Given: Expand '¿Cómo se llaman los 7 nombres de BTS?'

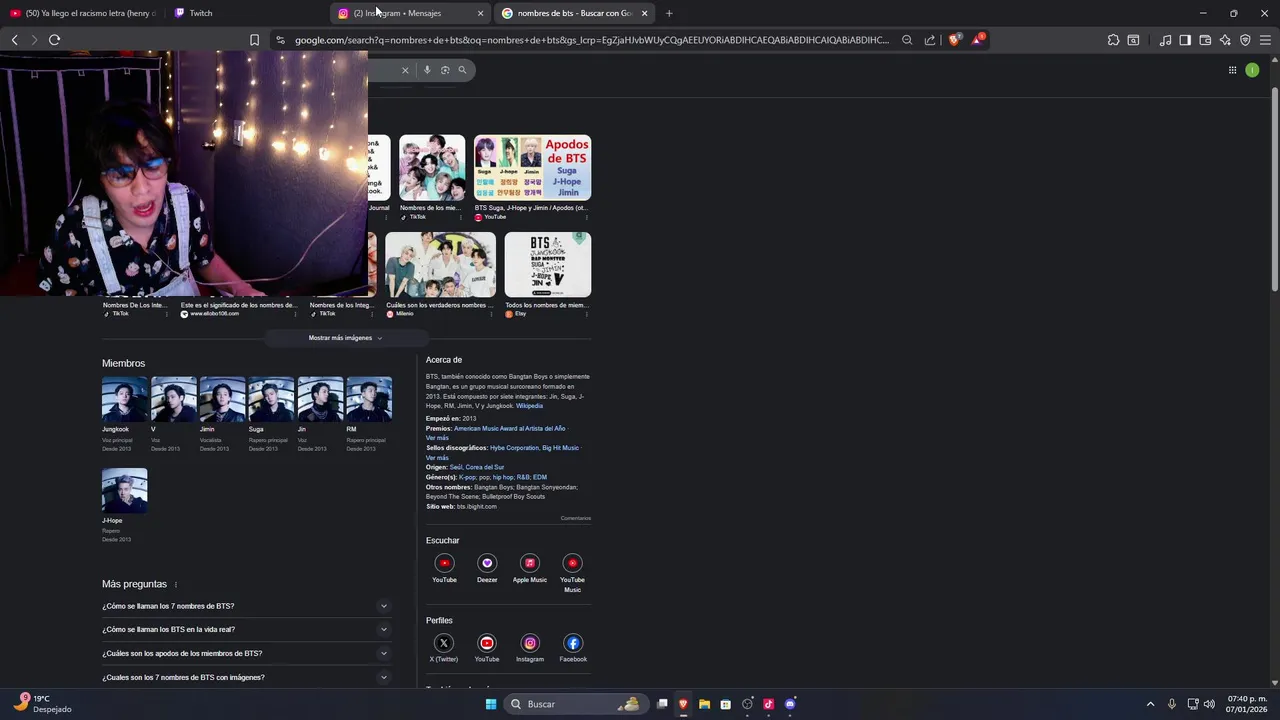Looking at the screenshot, I should click(246, 606).
